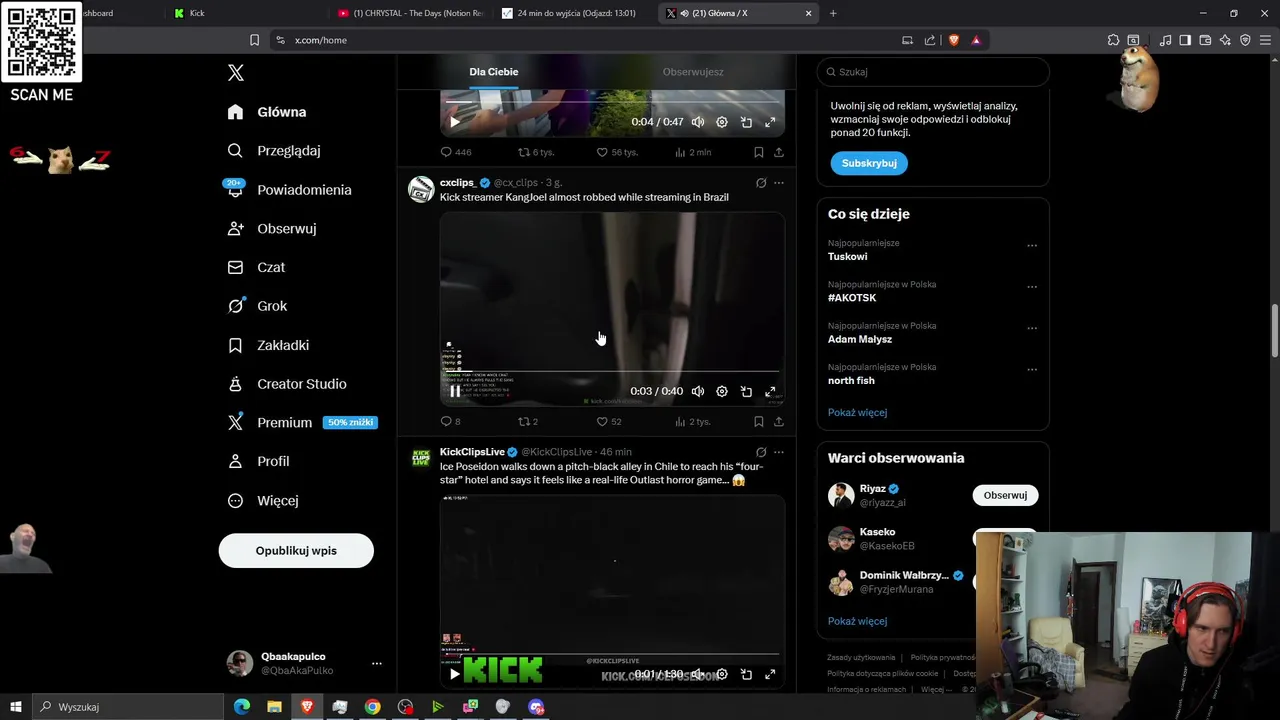Screen dimensions: 1280x720
Task: Bookmark the top post with 446 replies
Action: click(758, 152)
